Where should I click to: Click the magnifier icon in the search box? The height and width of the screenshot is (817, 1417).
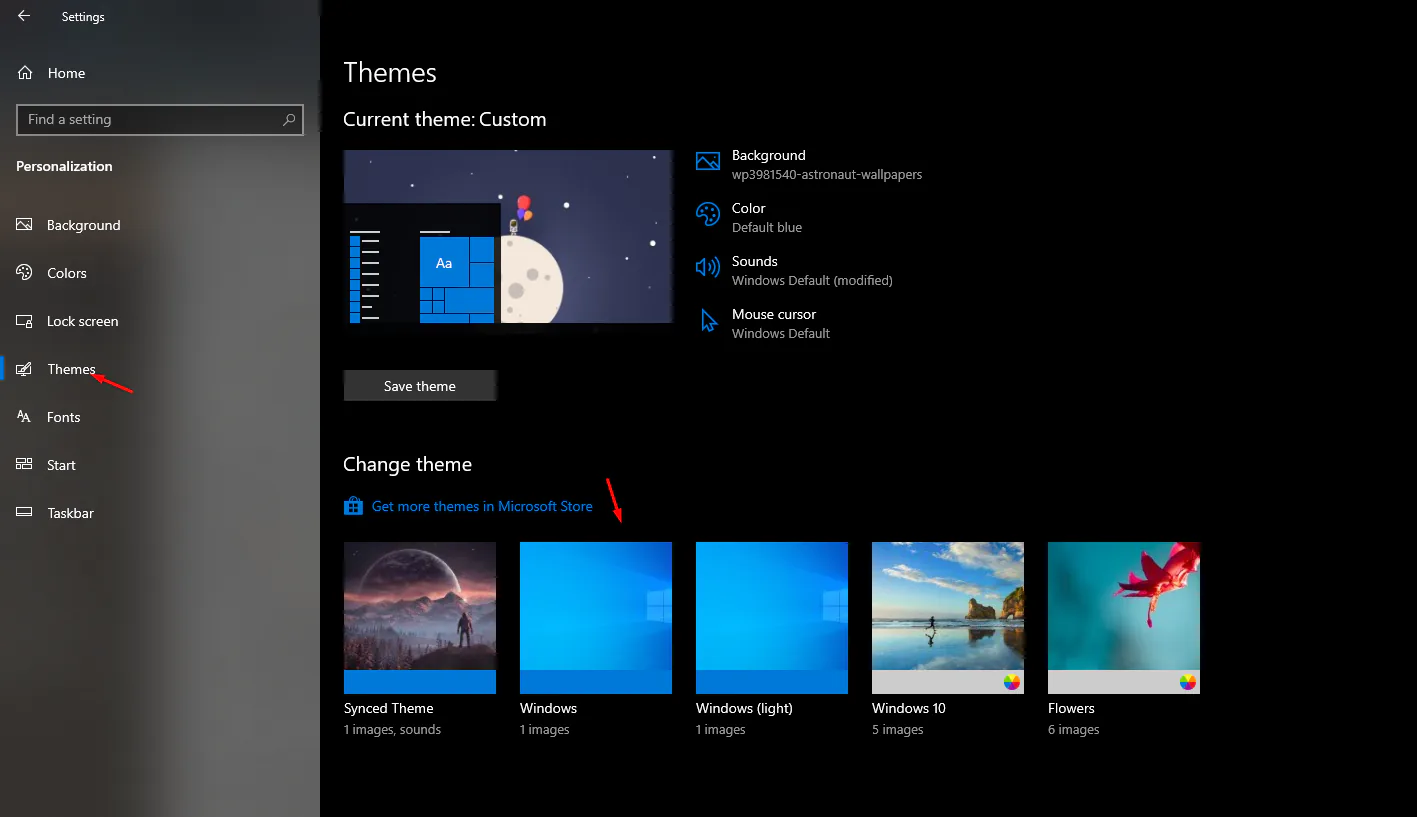pos(289,119)
